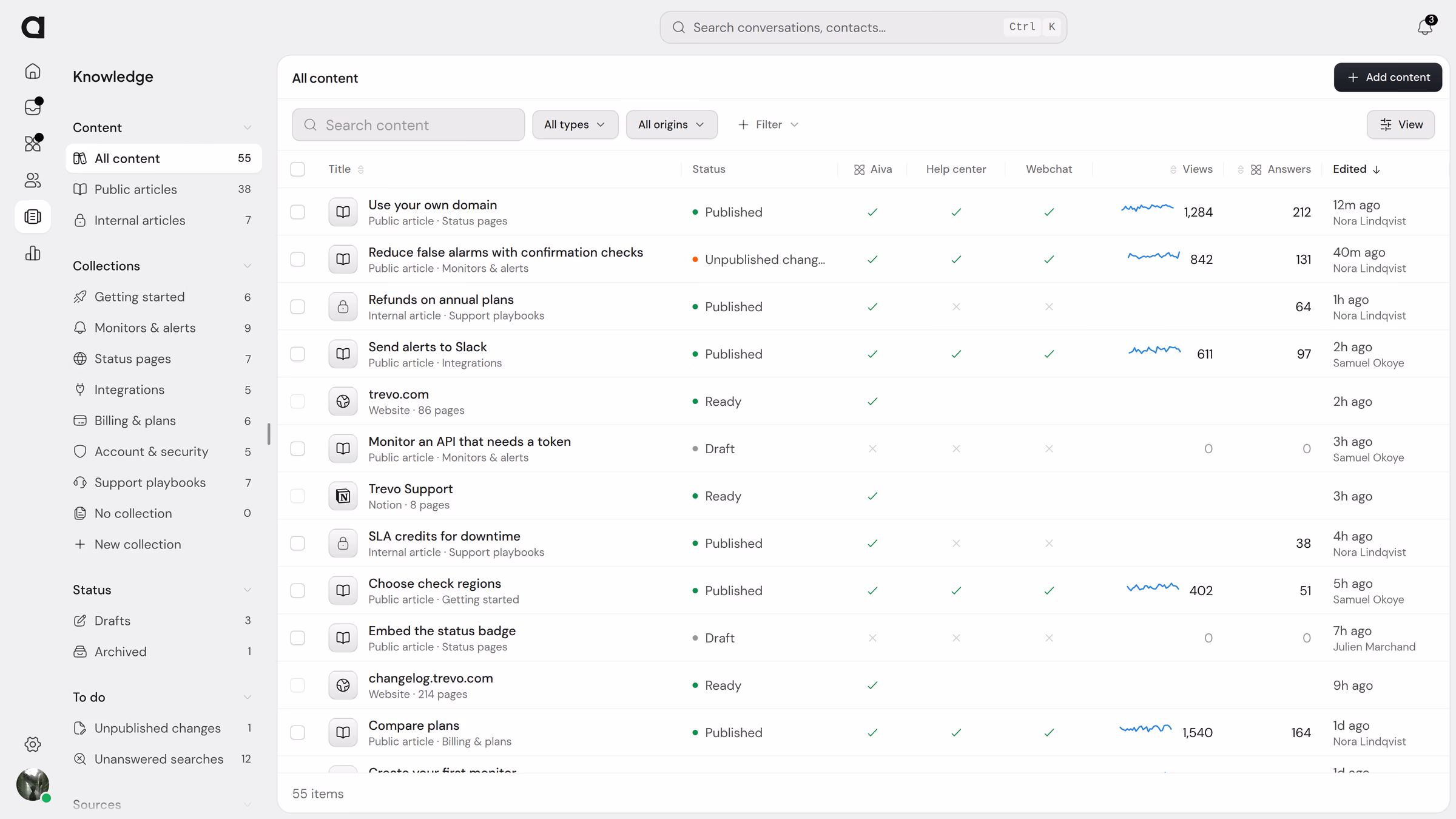
Task: Open the Compare plans article title
Action: coord(414,726)
